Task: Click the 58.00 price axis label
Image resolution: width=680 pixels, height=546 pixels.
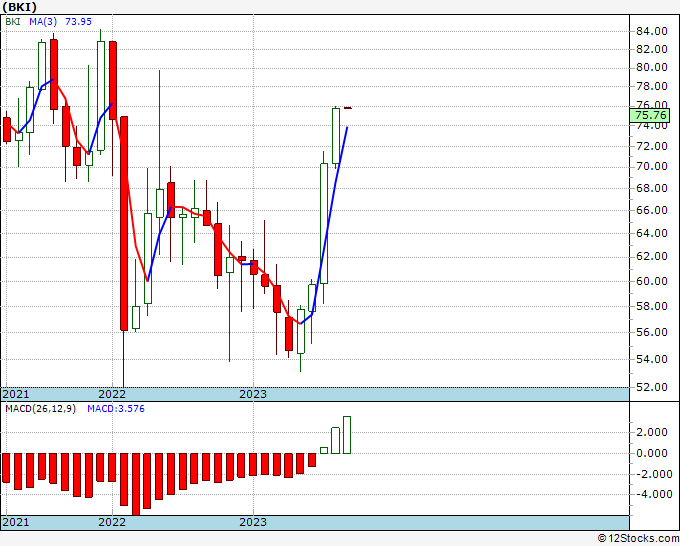Action: coord(651,306)
